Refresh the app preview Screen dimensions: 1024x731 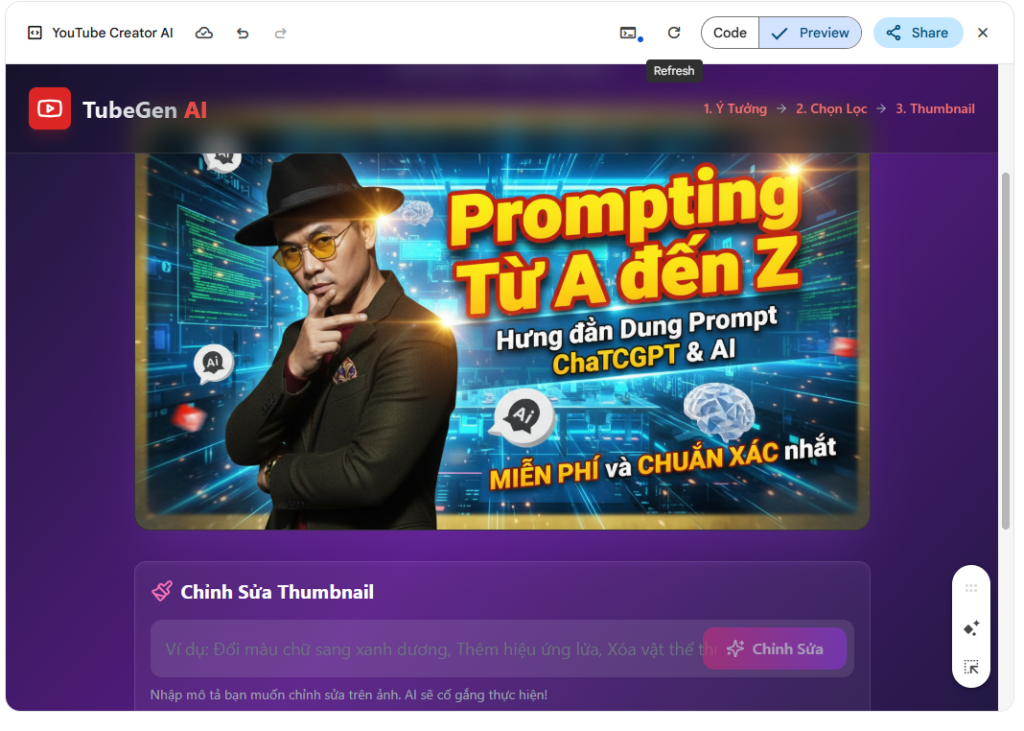tap(674, 33)
